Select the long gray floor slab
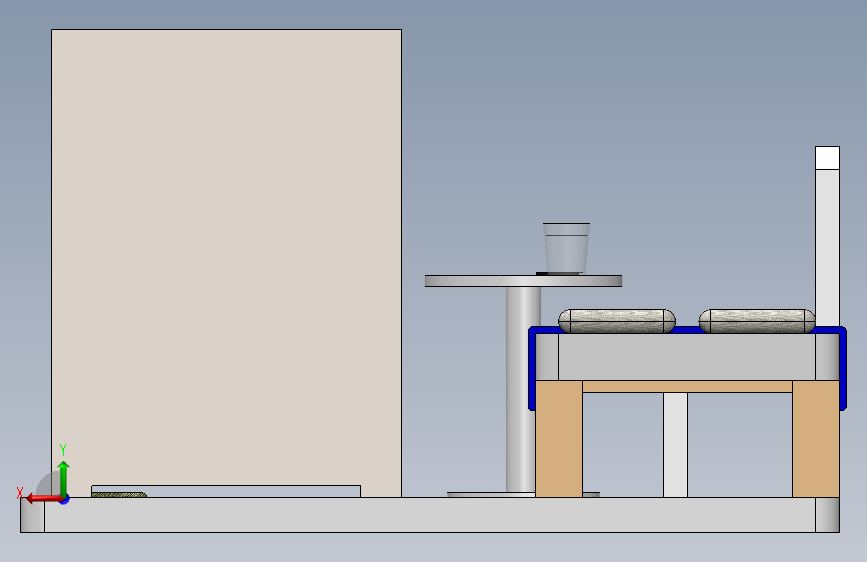Image resolution: width=867 pixels, height=562 pixels. (x=430, y=515)
